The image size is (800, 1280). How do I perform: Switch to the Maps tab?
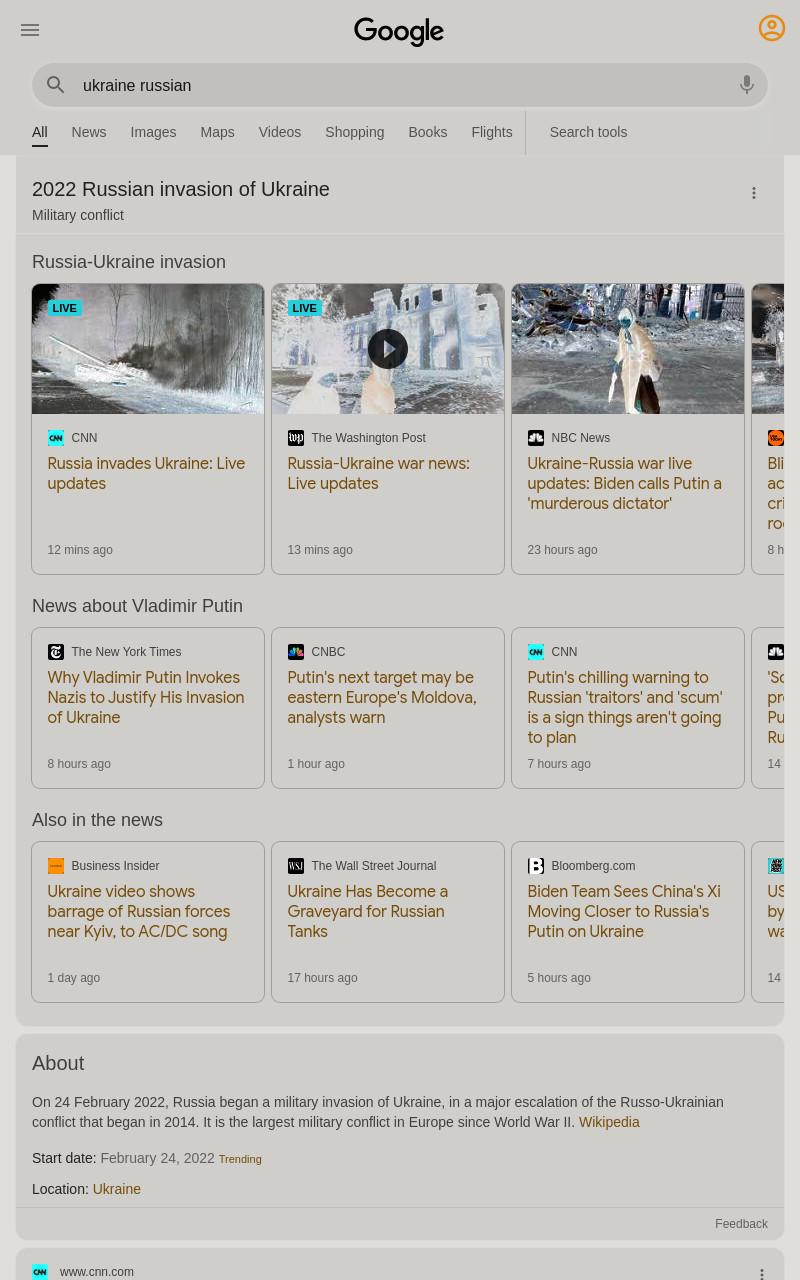click(x=217, y=132)
